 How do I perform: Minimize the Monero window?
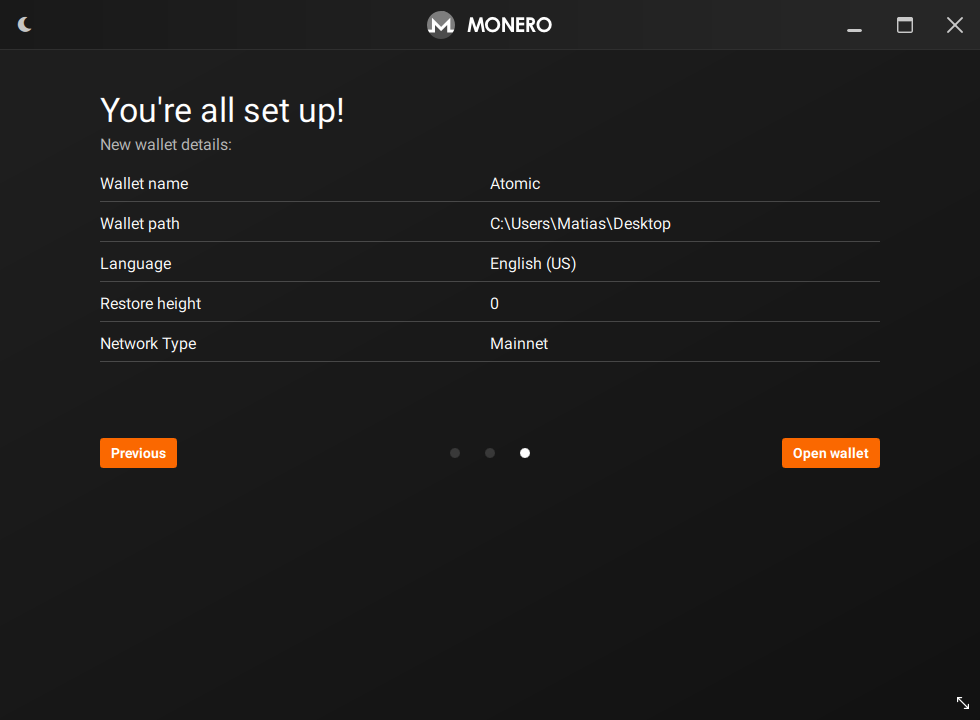pos(854,26)
